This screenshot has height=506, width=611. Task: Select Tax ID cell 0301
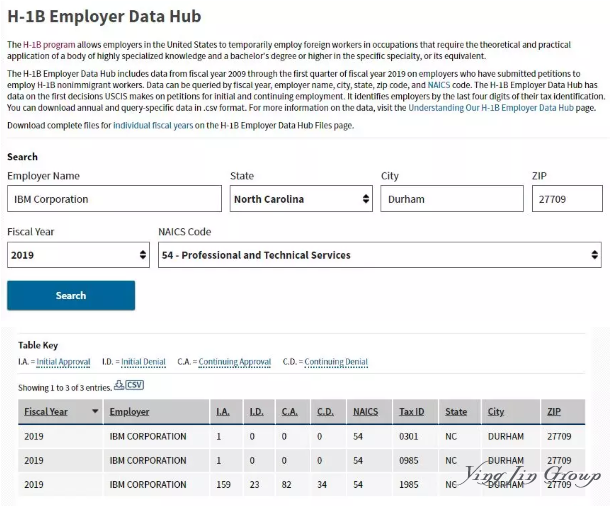(408, 436)
